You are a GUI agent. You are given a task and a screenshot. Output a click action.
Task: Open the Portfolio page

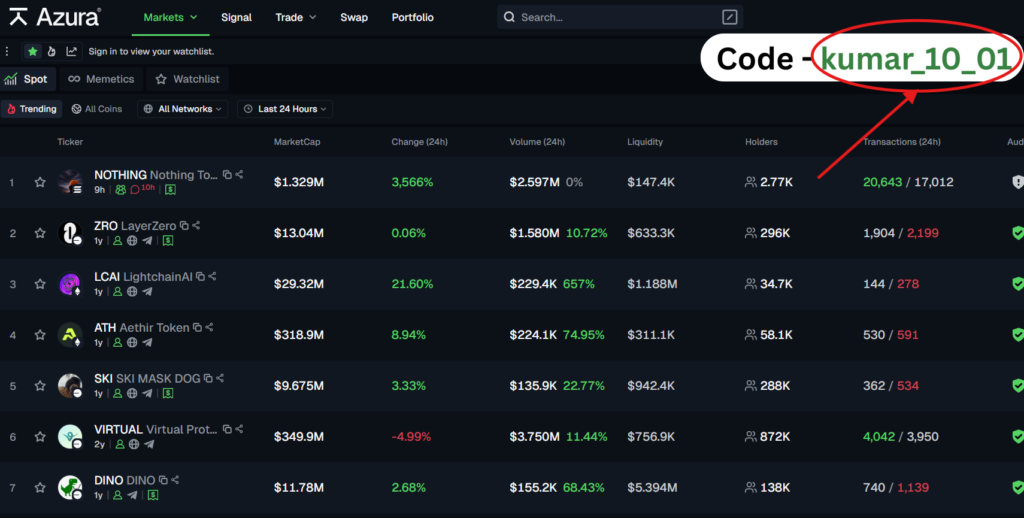pos(413,18)
